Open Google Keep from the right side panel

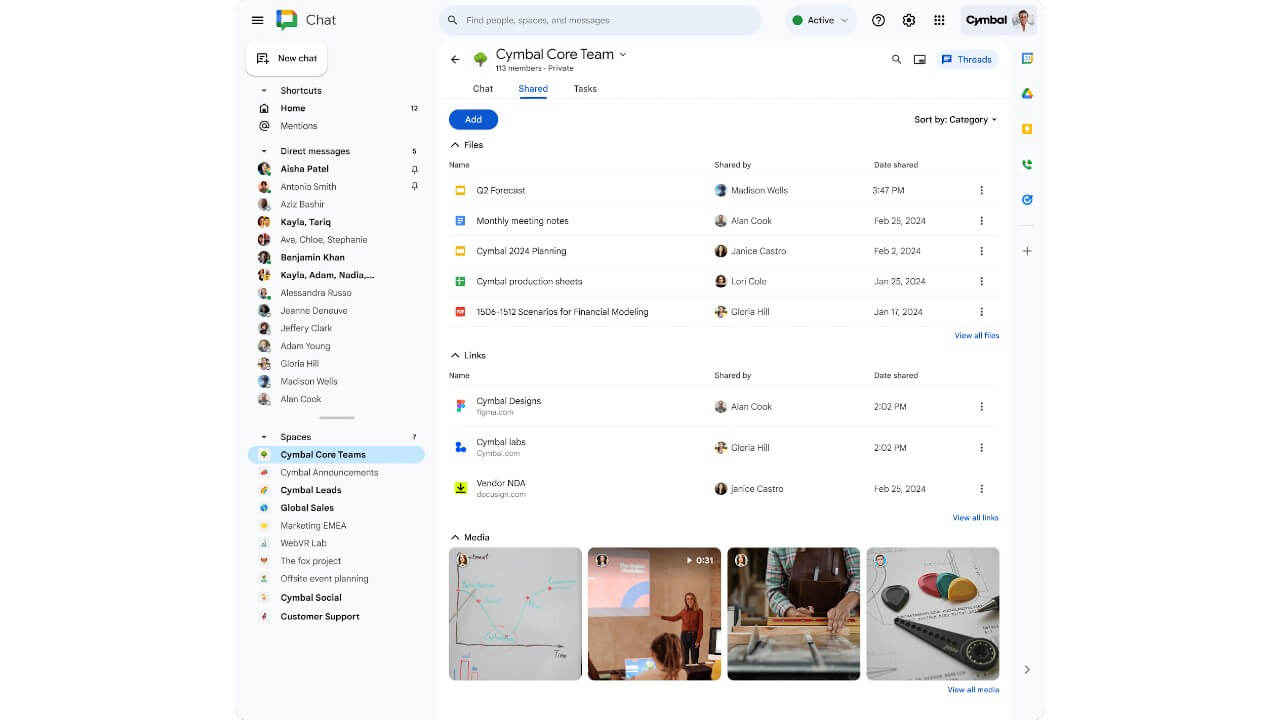1027,128
